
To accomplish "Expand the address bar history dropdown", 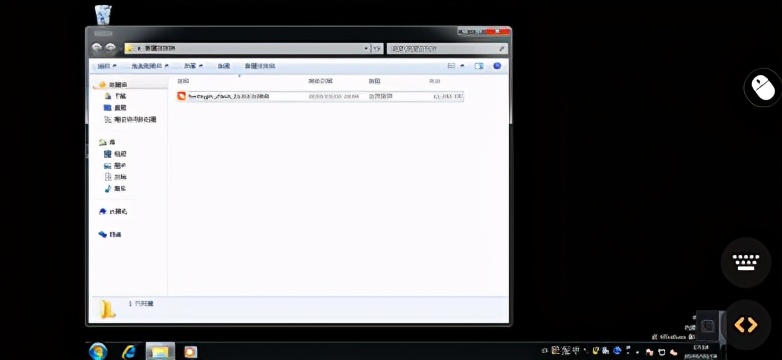I will tap(367, 48).
